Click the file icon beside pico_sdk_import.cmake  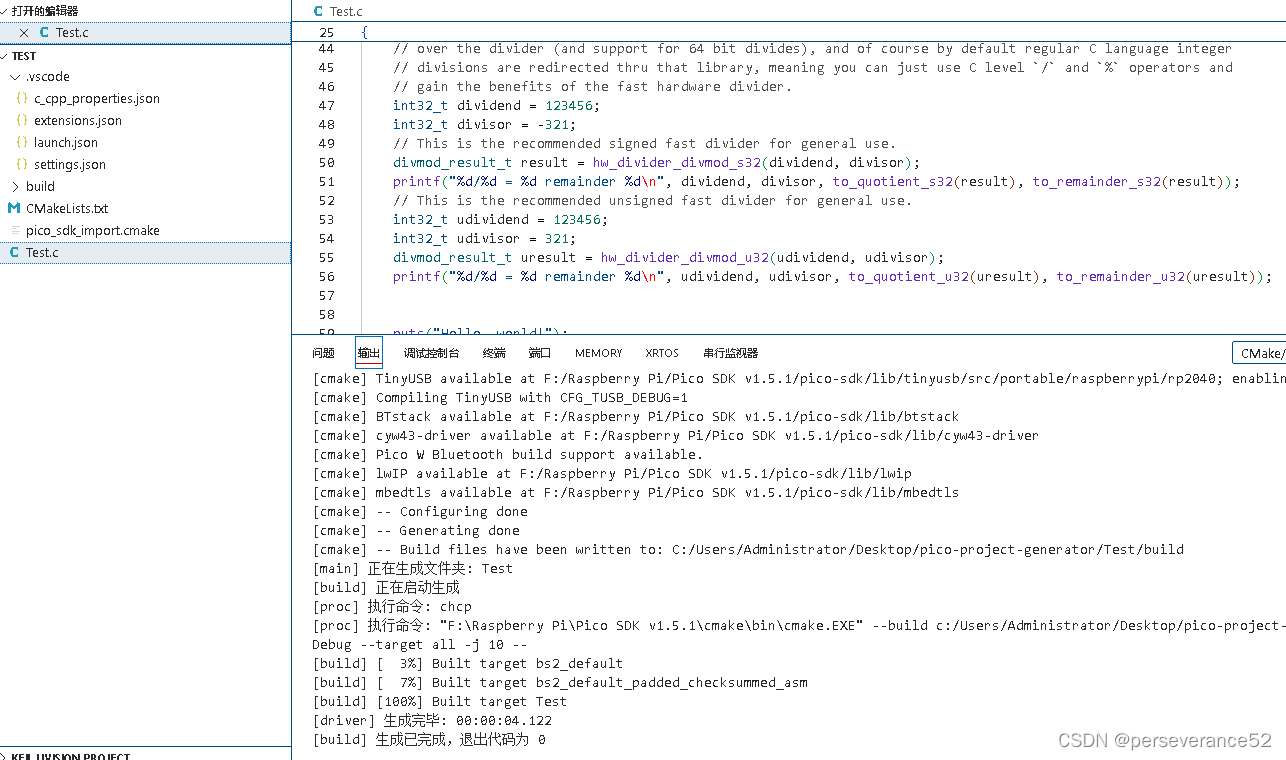[15, 231]
